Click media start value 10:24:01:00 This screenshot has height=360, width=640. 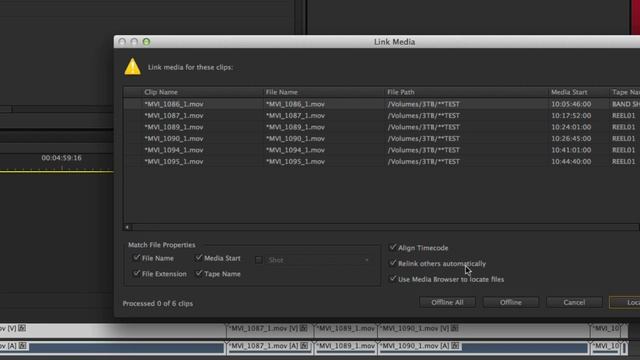pyautogui.click(x=571, y=127)
